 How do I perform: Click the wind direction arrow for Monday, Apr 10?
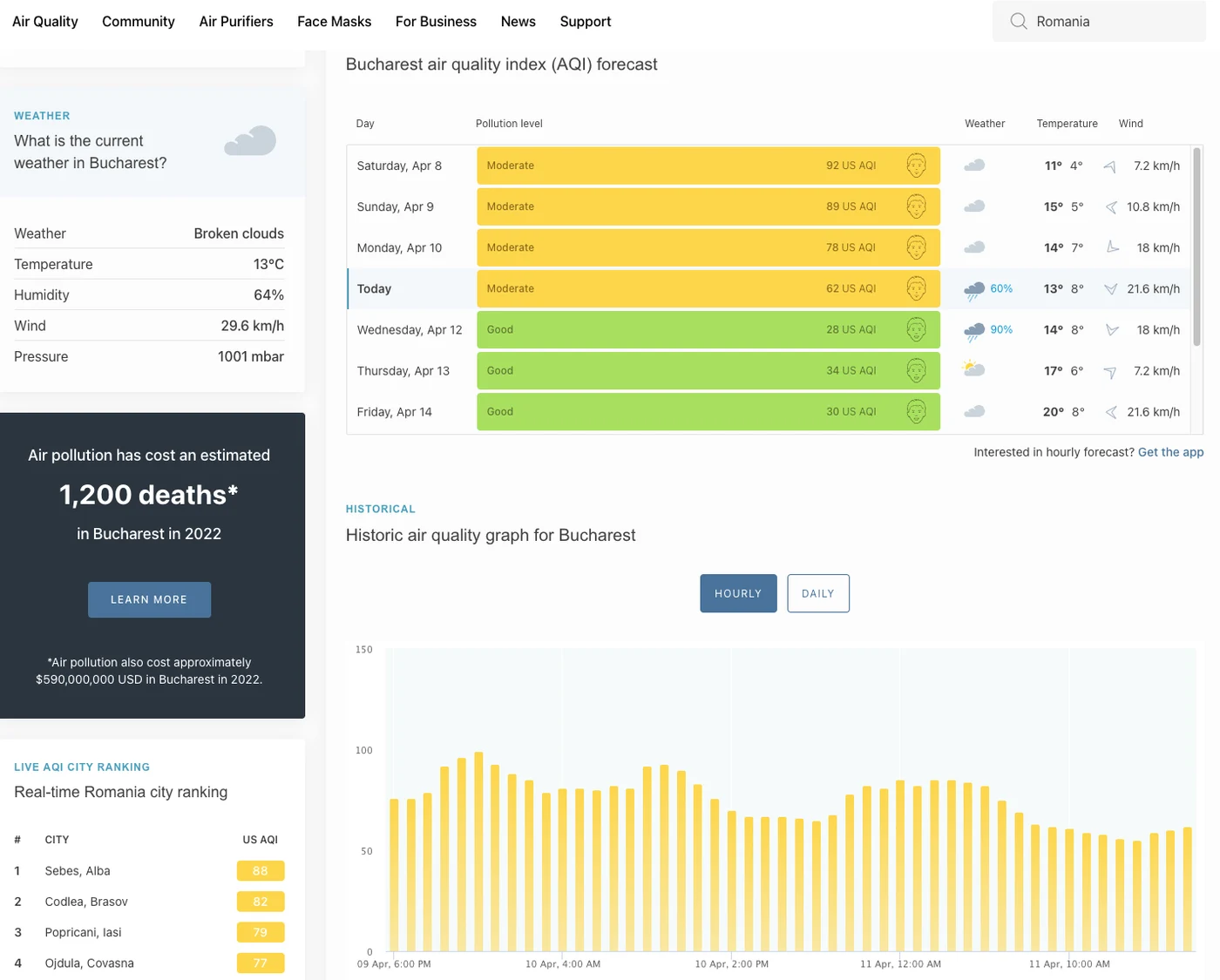(x=1113, y=247)
